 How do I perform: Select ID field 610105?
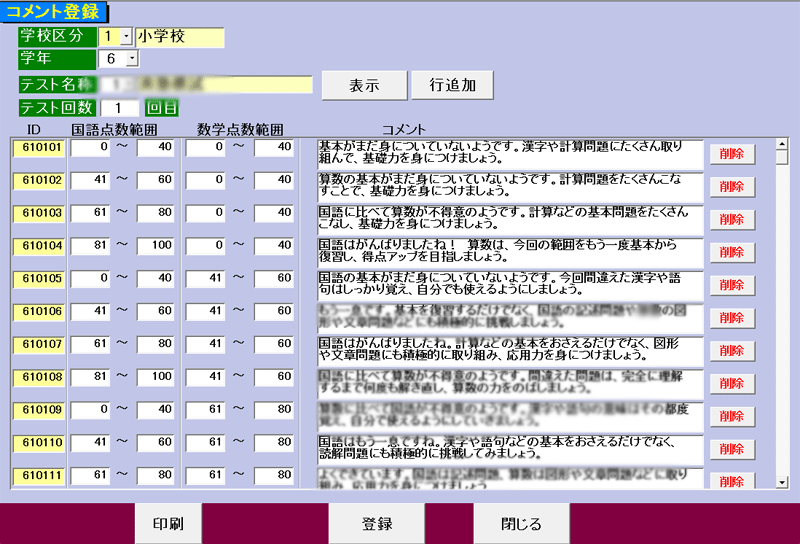pos(40,279)
